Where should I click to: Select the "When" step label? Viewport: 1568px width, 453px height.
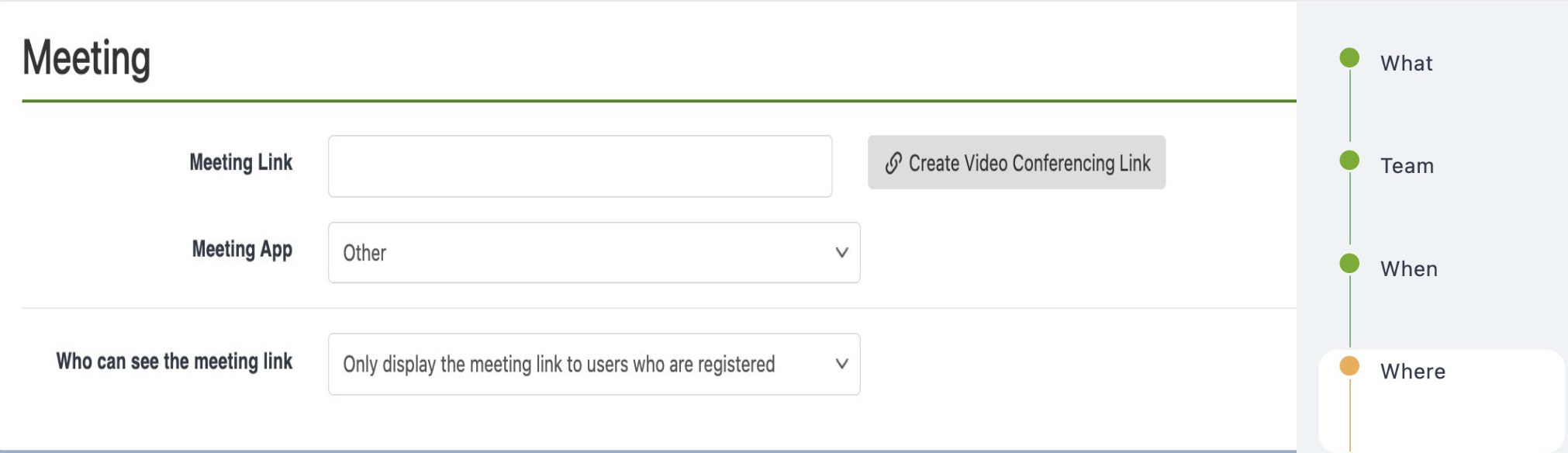click(1408, 268)
